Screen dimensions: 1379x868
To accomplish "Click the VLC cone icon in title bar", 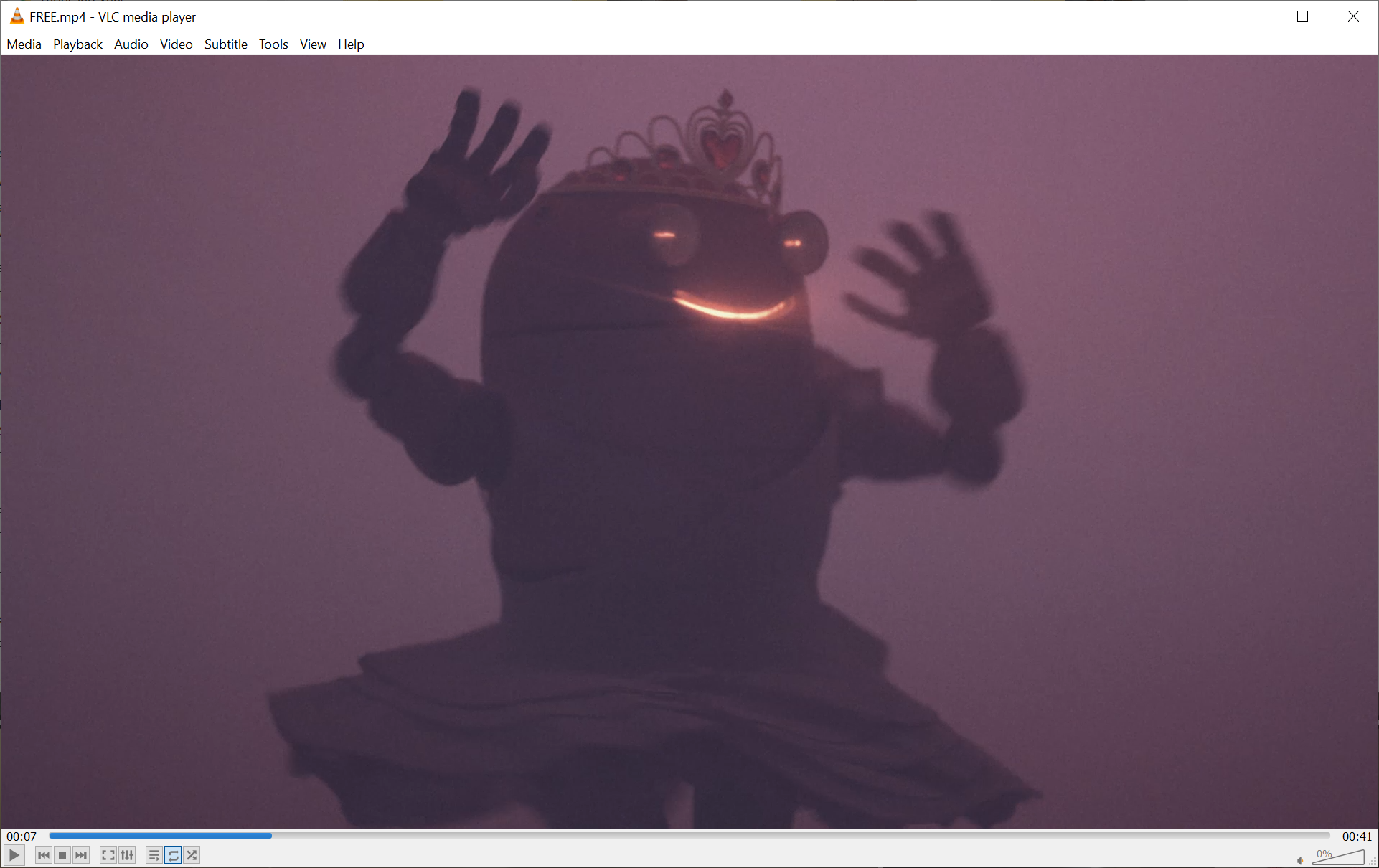I will [x=17, y=16].
